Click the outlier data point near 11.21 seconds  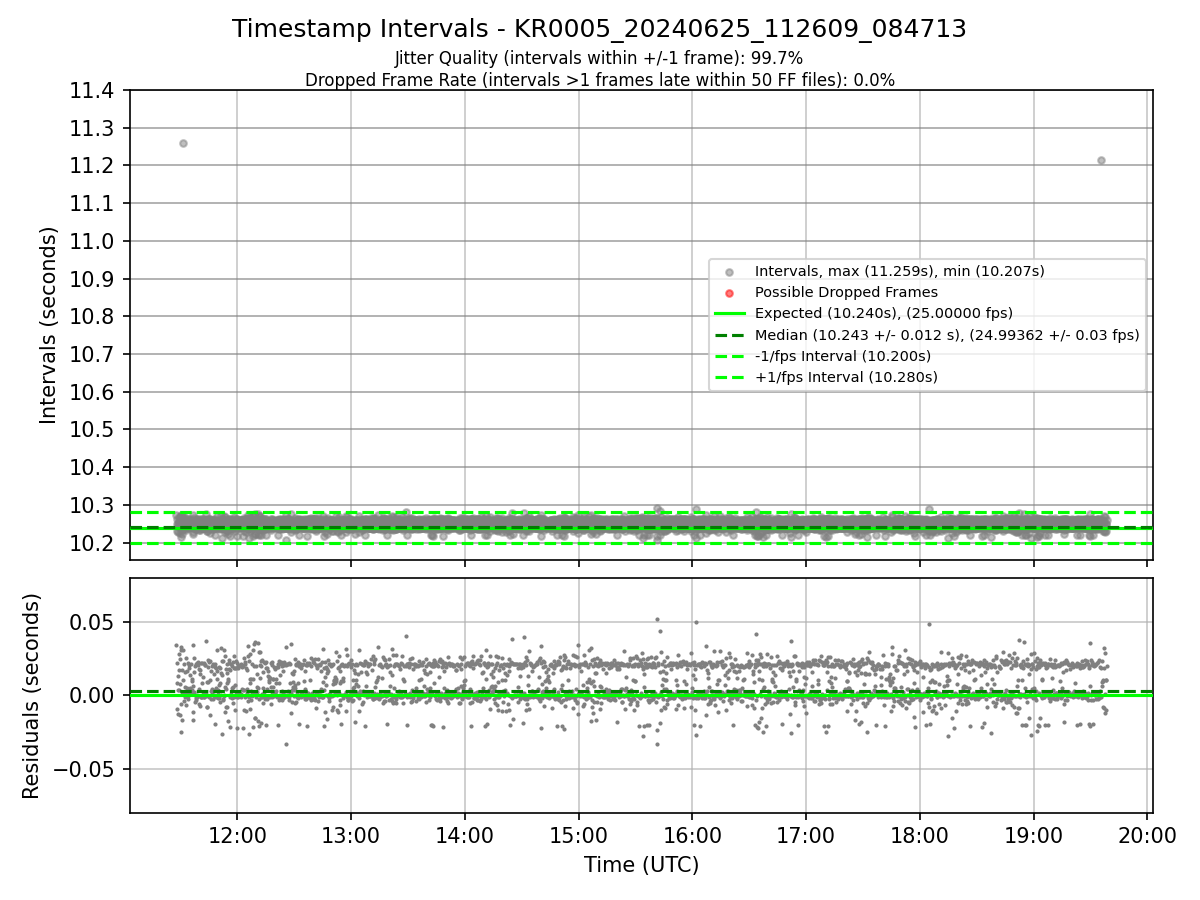[x=1101, y=160]
